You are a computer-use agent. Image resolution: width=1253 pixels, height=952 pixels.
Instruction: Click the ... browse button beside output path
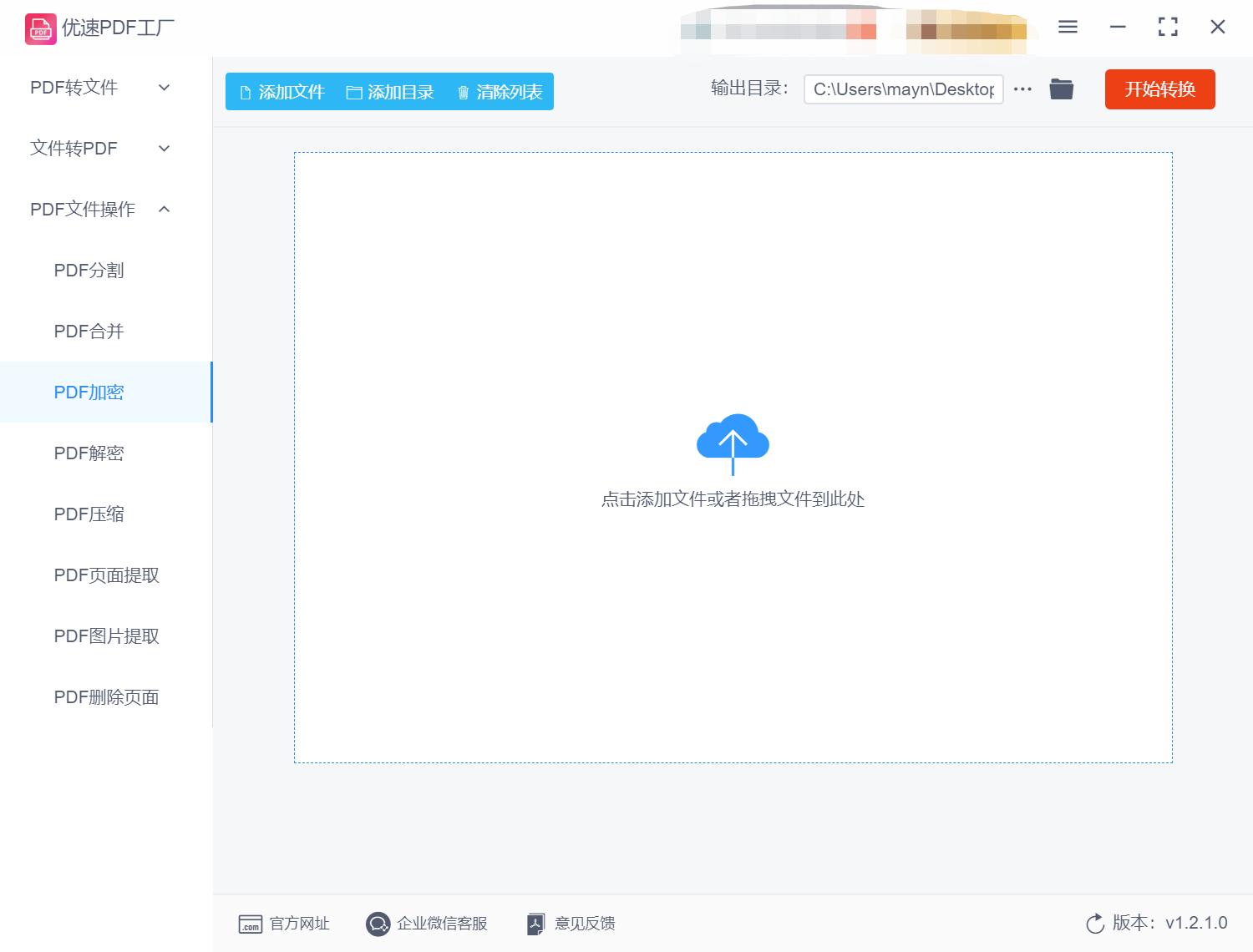1022,89
